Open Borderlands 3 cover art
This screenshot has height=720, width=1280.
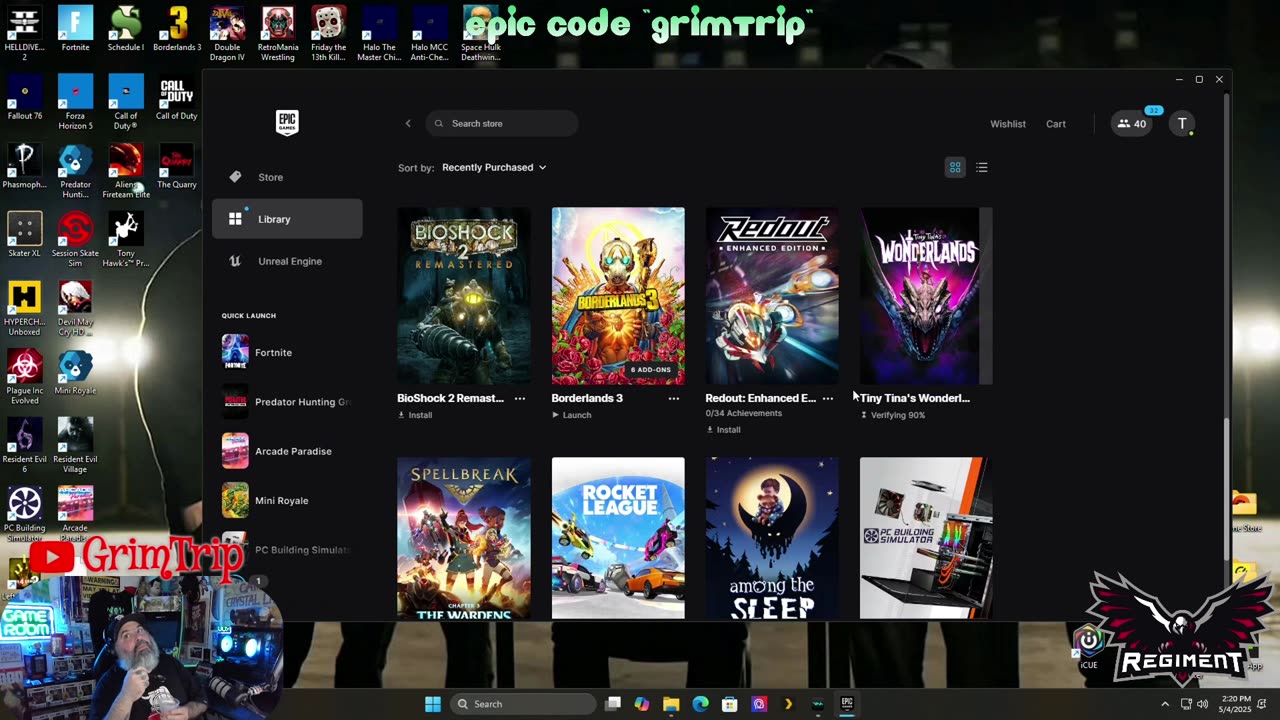pos(618,296)
